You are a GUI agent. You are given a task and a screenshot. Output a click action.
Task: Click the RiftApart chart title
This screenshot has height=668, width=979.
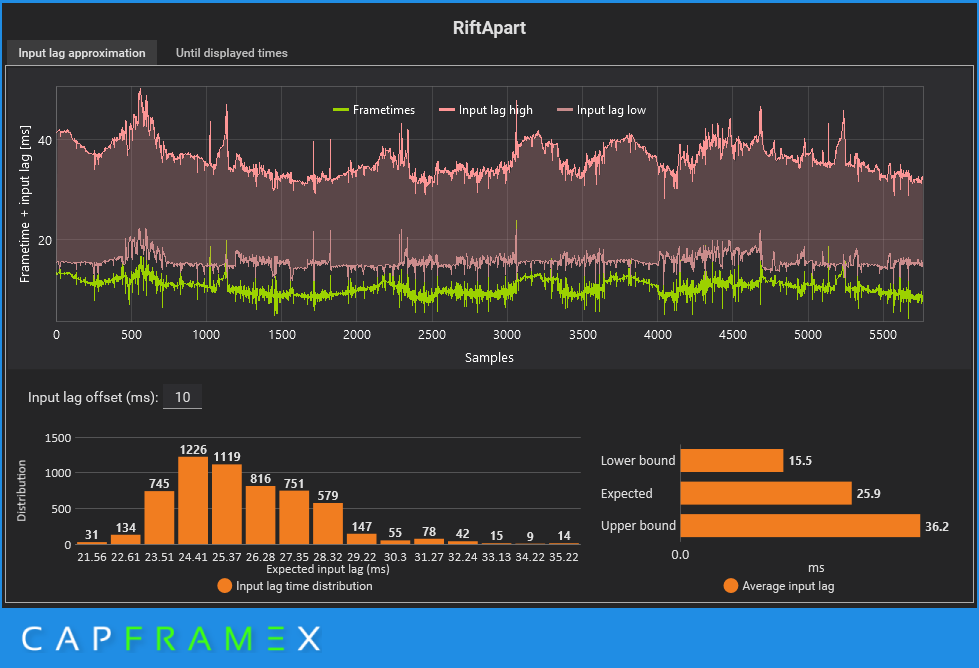tap(489, 28)
